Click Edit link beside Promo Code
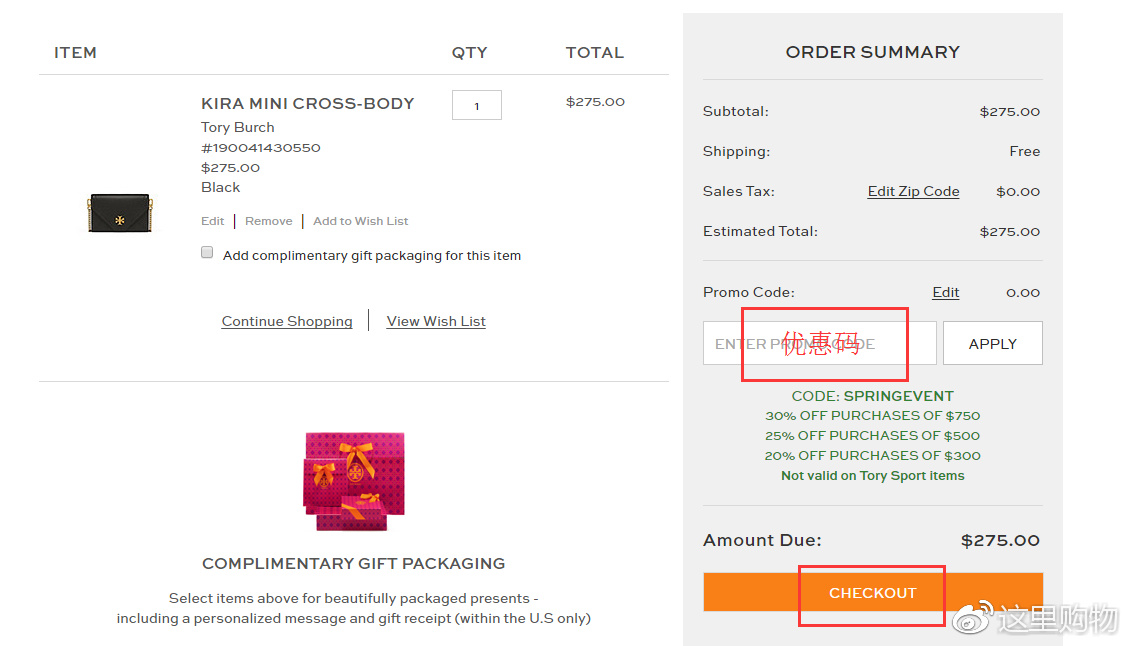Screen dimensions: 1129x646 (945, 292)
